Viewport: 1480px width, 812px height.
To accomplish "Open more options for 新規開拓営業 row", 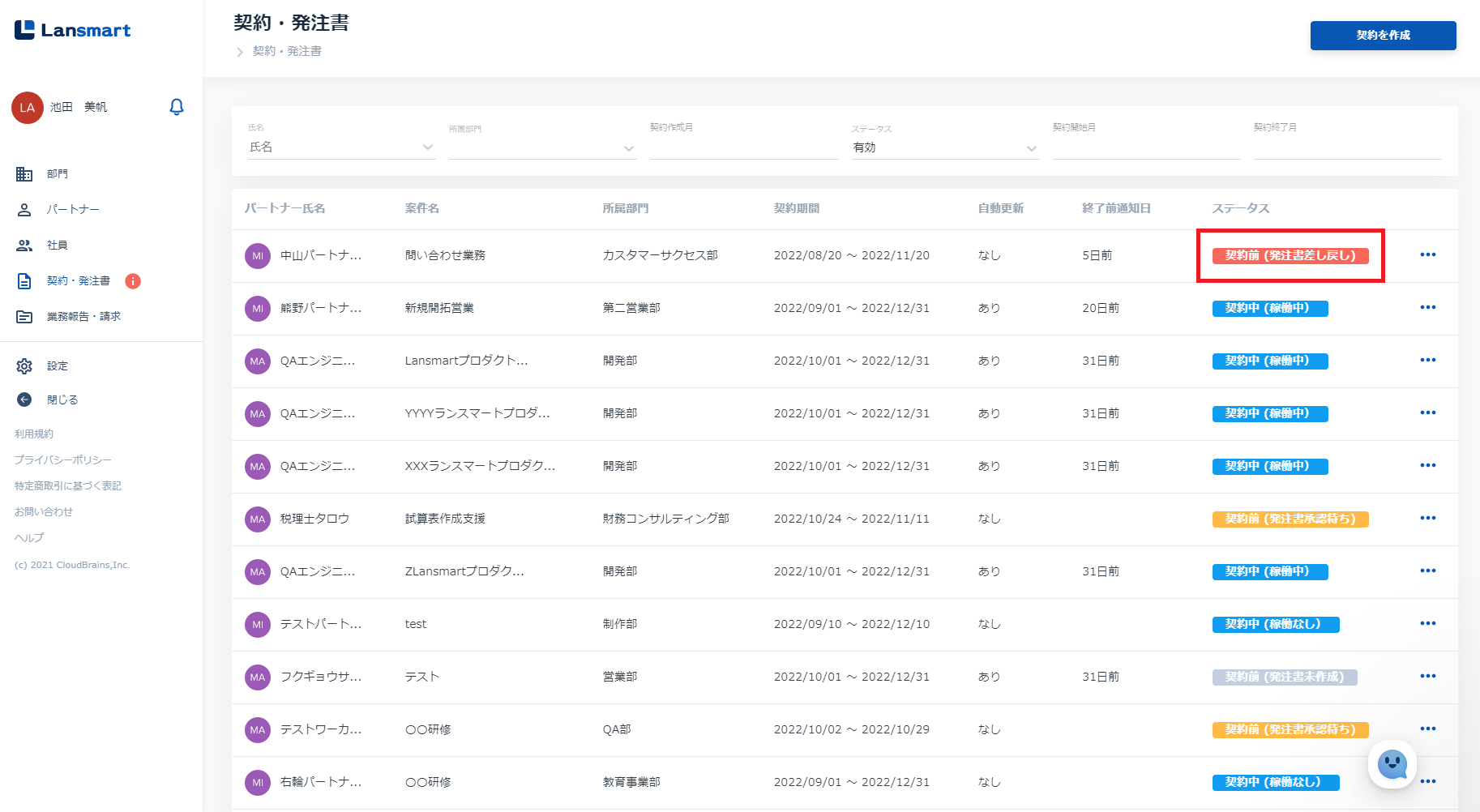I will point(1427,308).
